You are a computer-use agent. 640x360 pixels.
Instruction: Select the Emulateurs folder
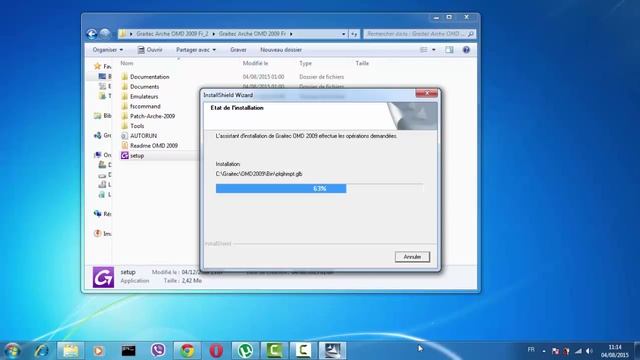[144, 96]
